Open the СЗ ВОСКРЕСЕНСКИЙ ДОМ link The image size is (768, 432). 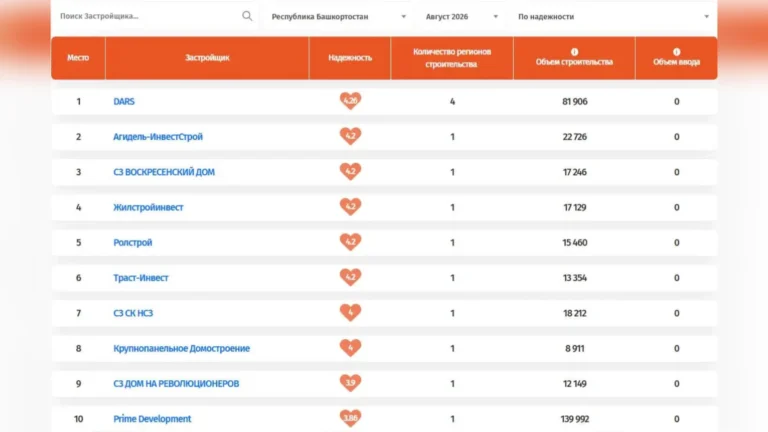pos(164,172)
